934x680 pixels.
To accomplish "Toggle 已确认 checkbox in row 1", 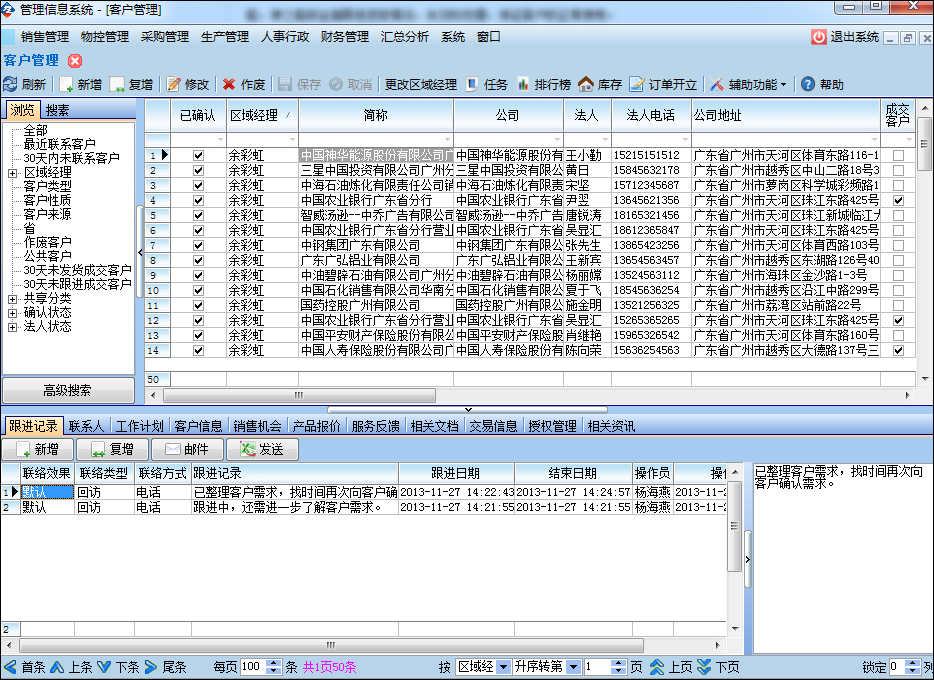I will coord(198,156).
